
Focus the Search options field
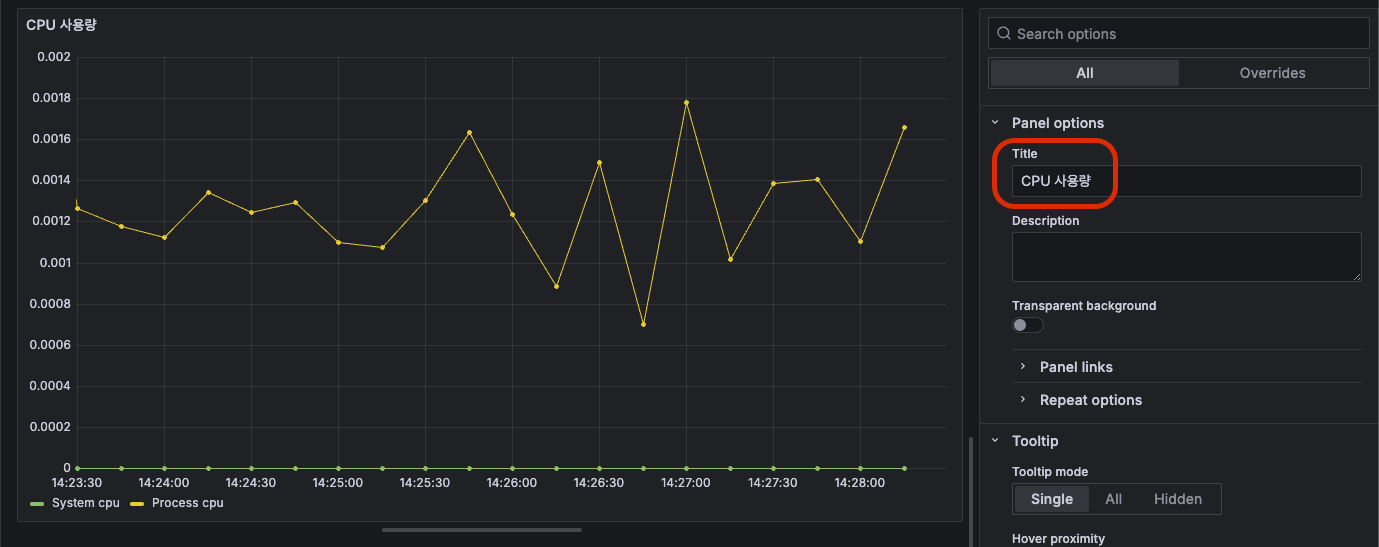1178,33
